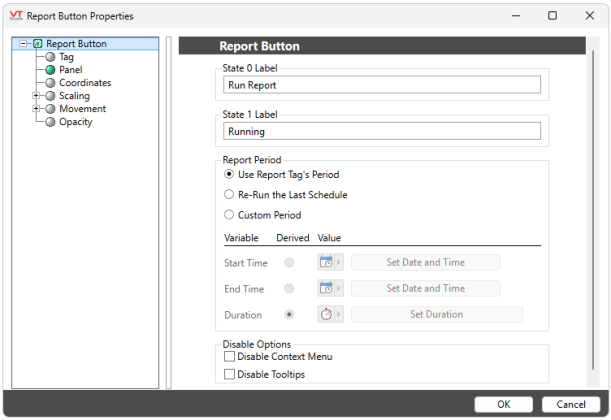Collapse the Report Button tree root
611x420 pixels.
tap(23, 44)
